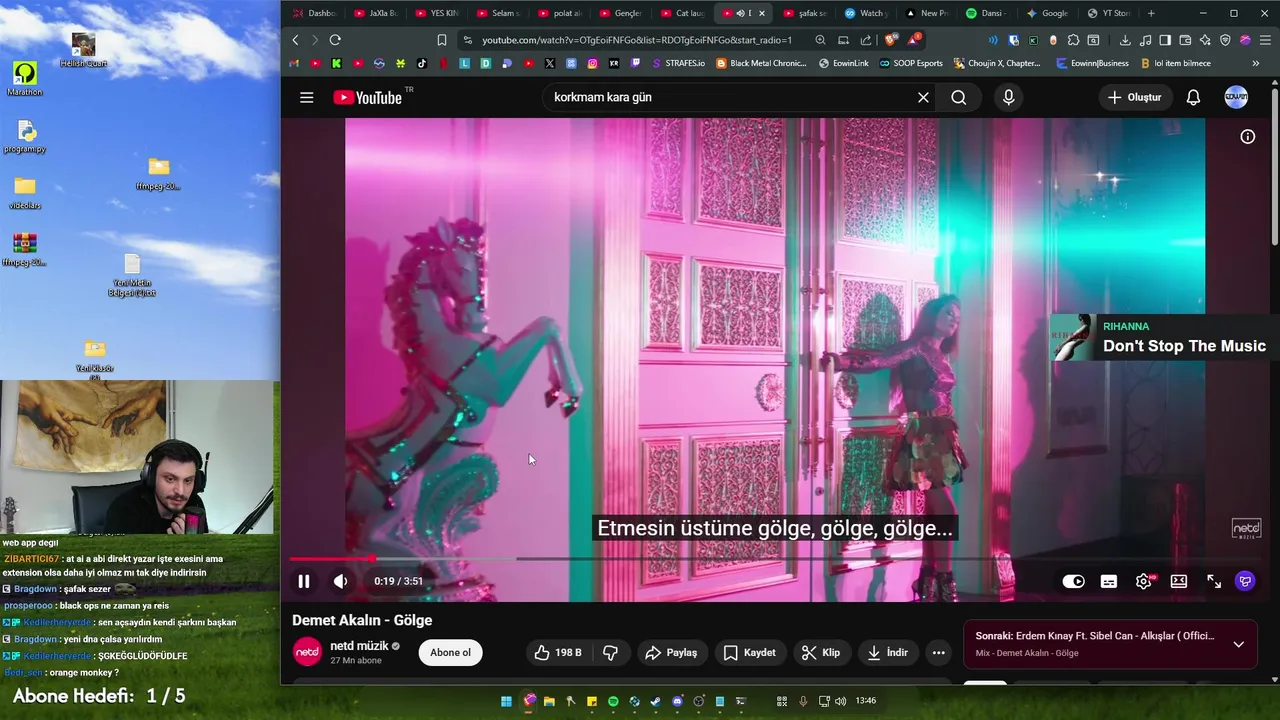Viewport: 1280px width, 720px height.
Task: Open the STRAFES.io bookmark
Action: click(679, 63)
